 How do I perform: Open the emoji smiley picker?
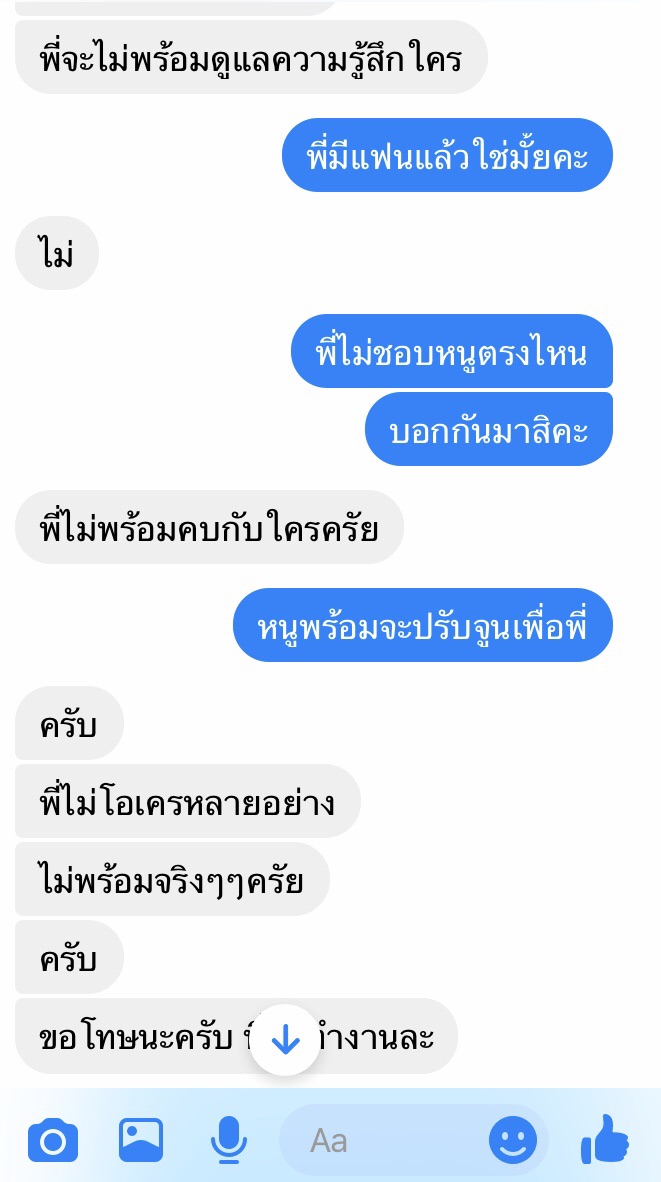pyautogui.click(x=513, y=1141)
